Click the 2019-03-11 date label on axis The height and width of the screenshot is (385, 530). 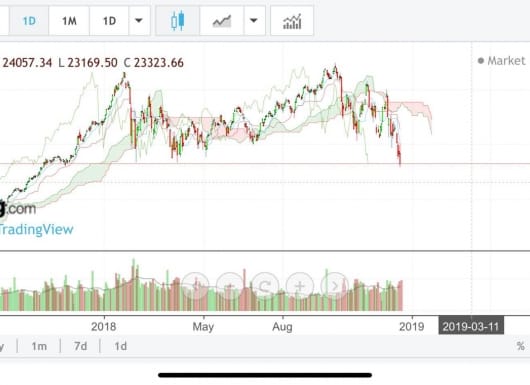(x=471, y=327)
